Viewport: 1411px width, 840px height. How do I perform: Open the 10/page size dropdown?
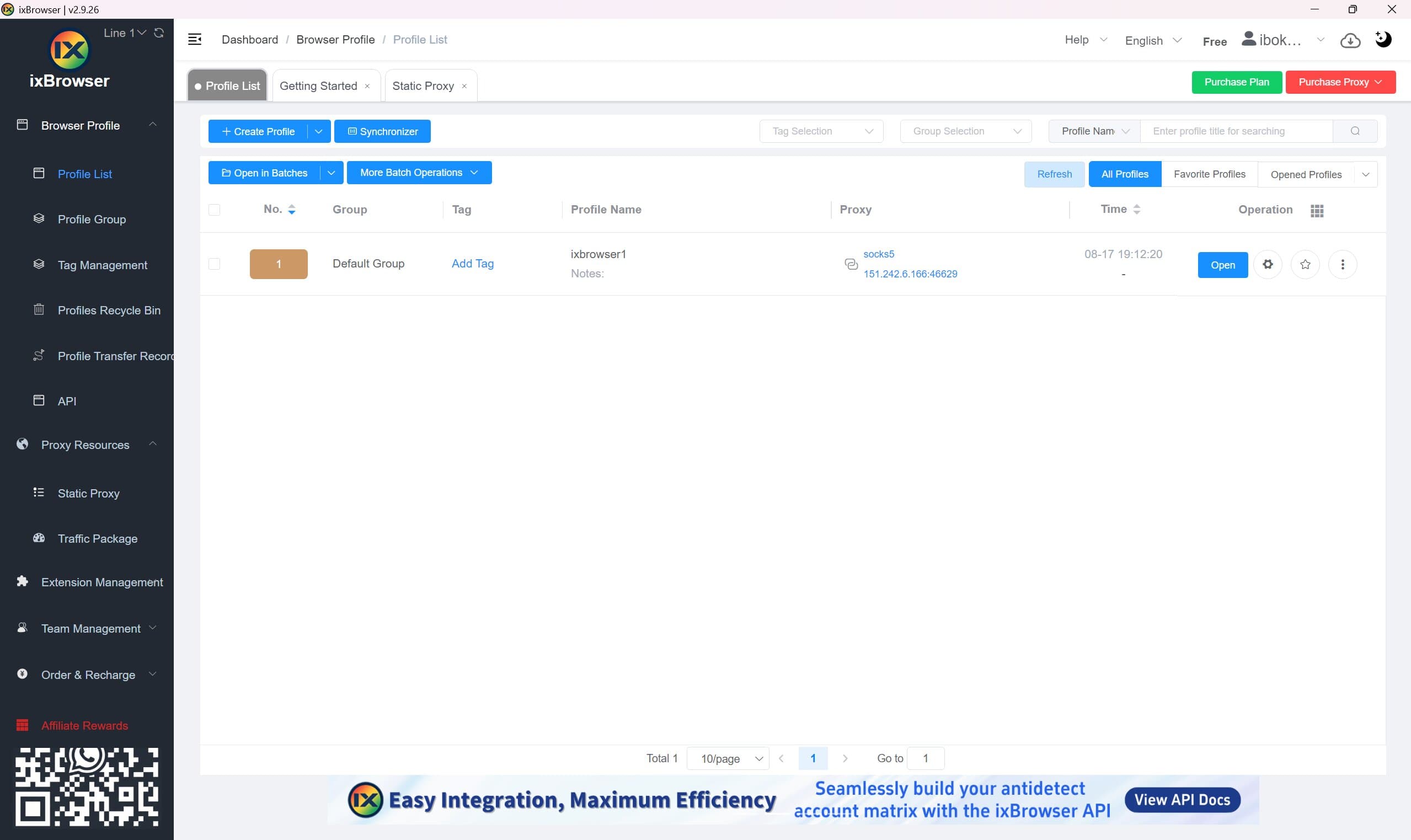pos(728,758)
